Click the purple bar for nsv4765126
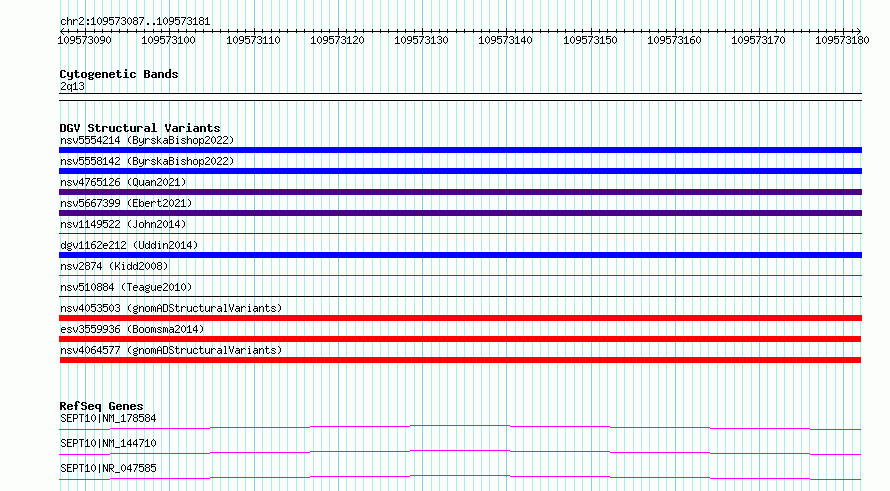890x491 pixels. (x=460, y=192)
